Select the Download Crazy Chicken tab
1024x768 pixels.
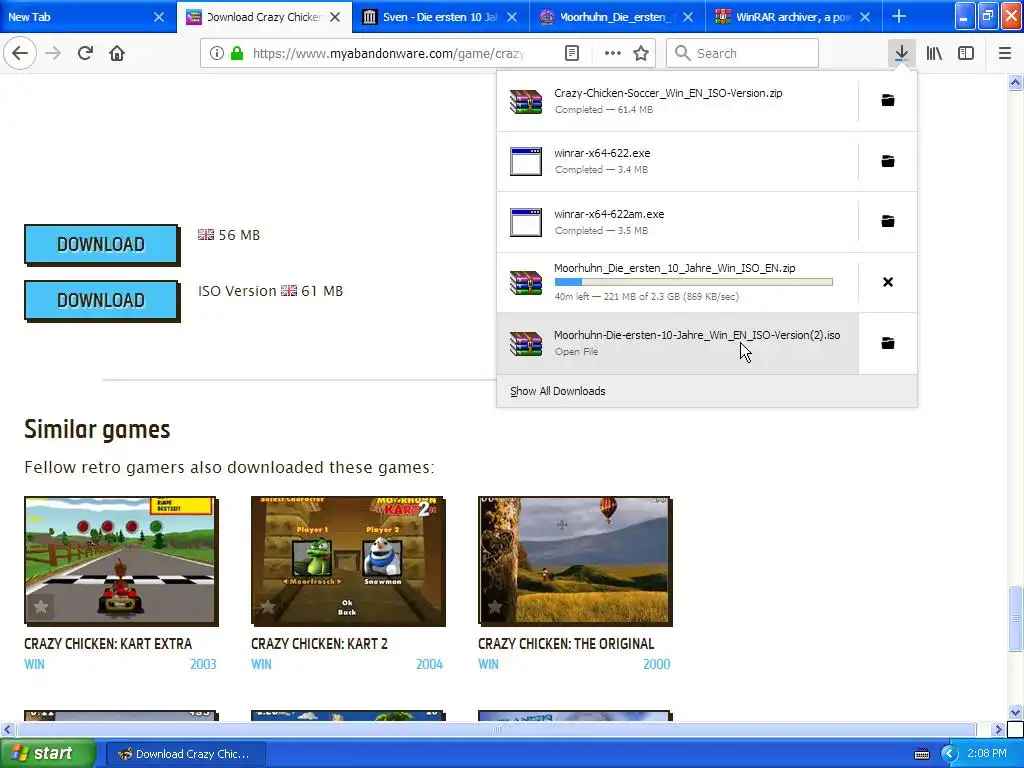264,16
